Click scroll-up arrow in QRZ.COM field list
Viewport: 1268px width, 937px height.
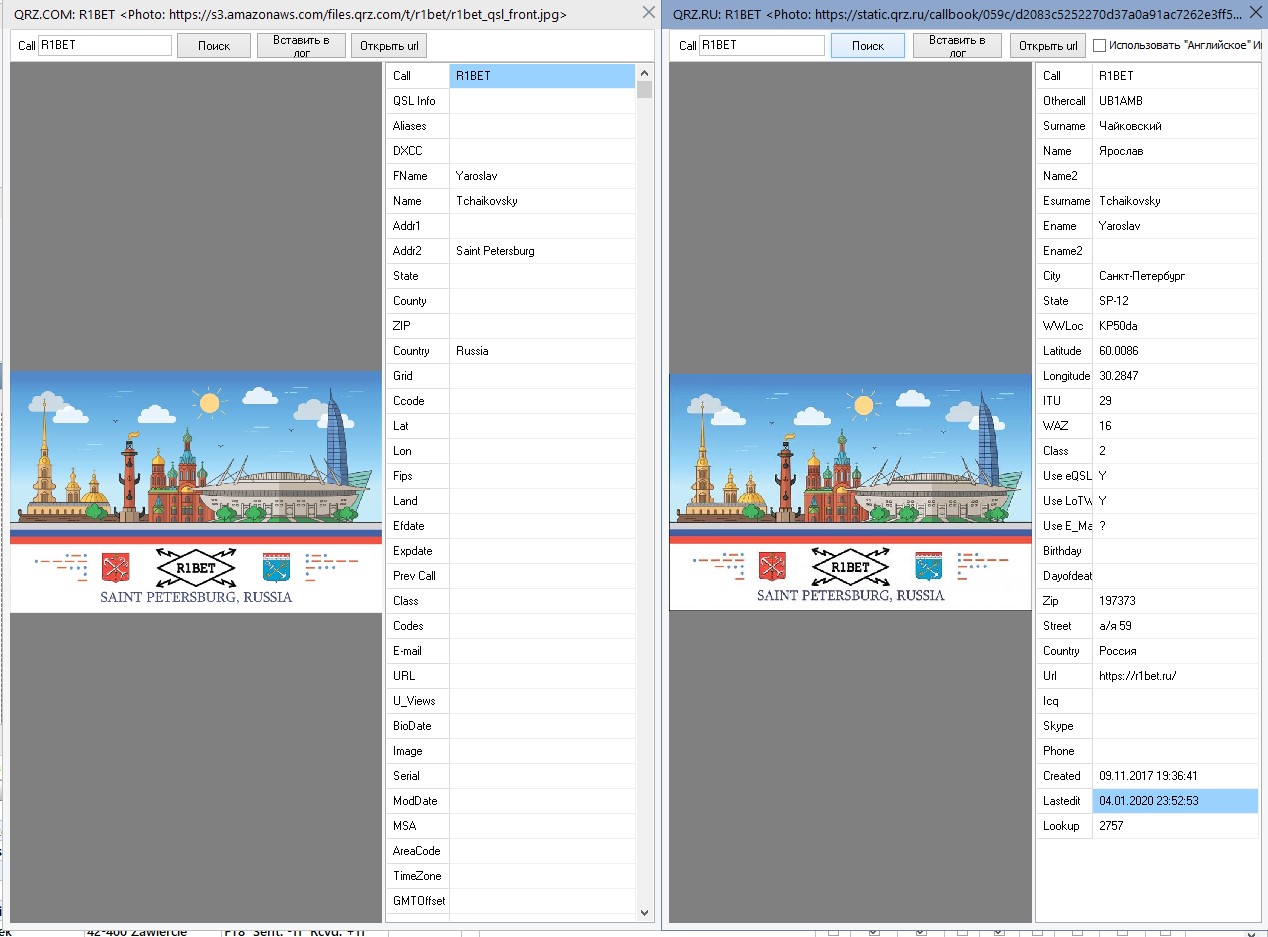pyautogui.click(x=644, y=73)
